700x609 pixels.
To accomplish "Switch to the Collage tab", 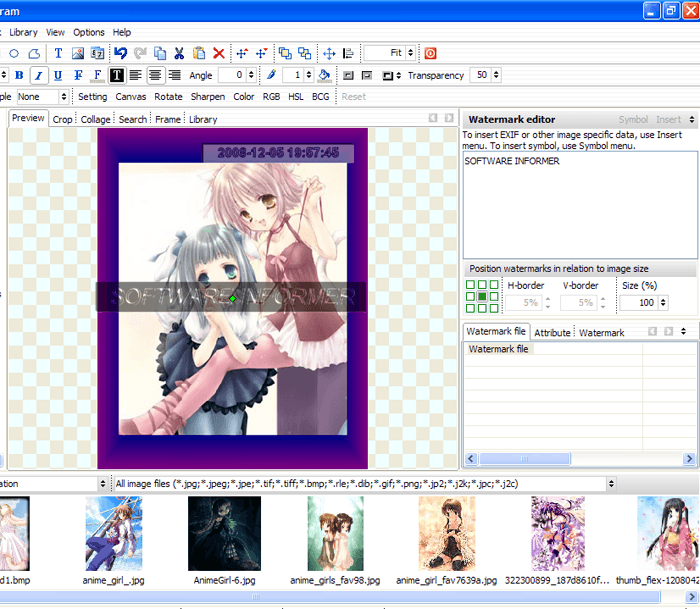I will click(x=95, y=120).
